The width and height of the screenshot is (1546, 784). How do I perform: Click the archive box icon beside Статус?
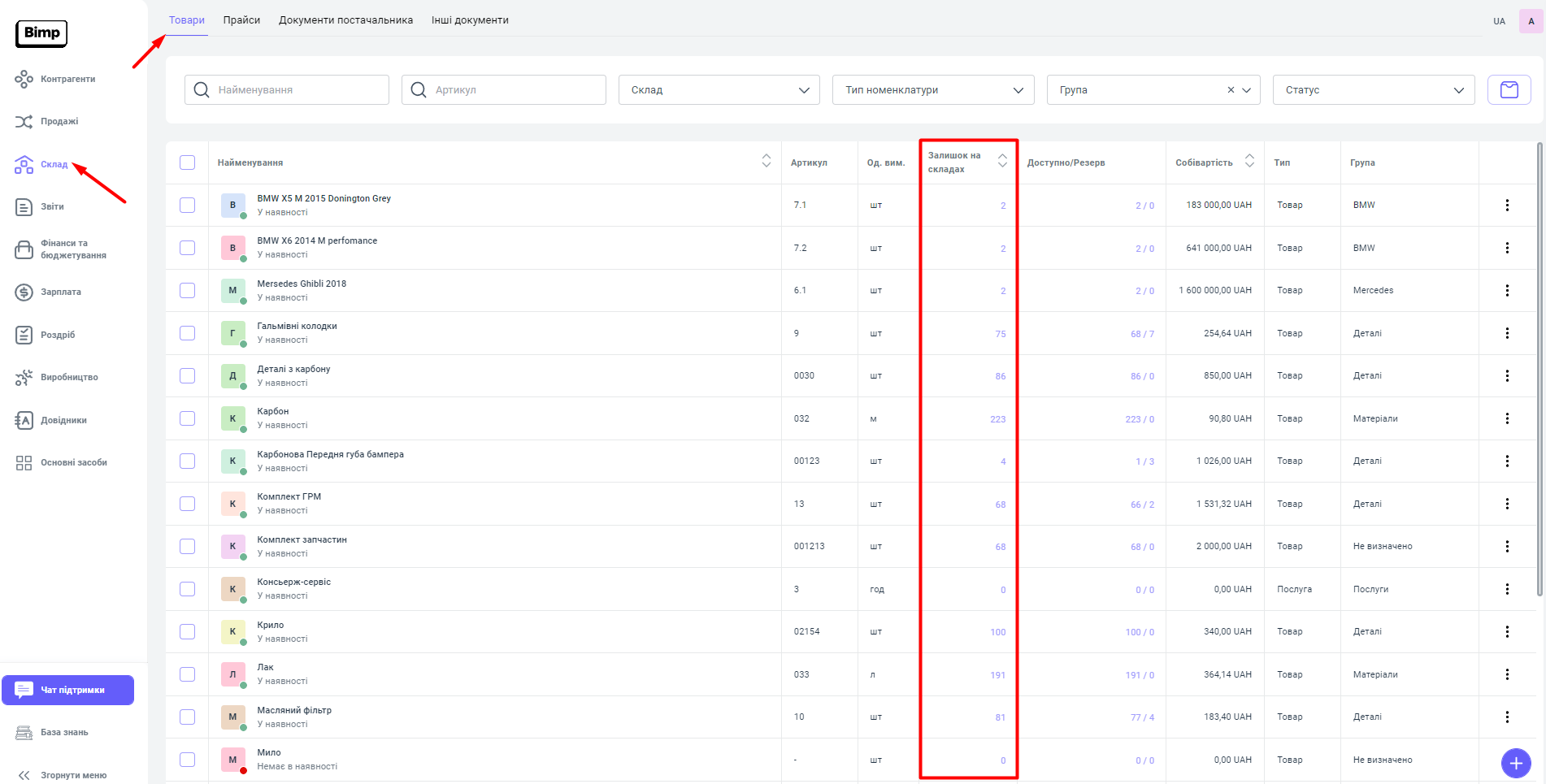point(1509,89)
